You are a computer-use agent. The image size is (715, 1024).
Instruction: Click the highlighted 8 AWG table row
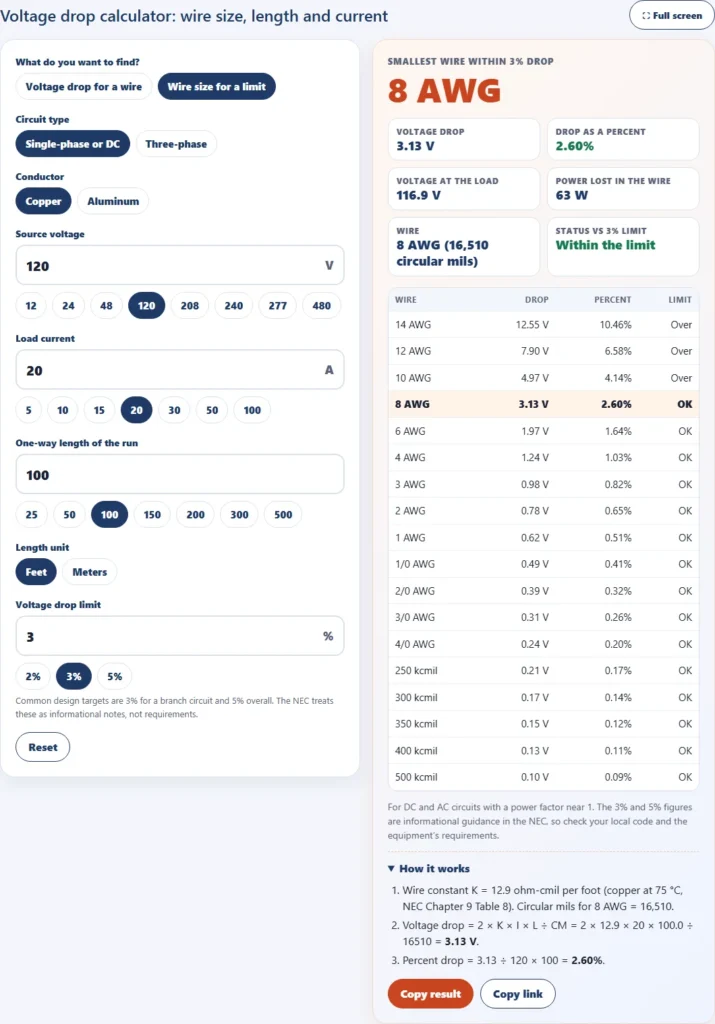pyautogui.click(x=543, y=404)
